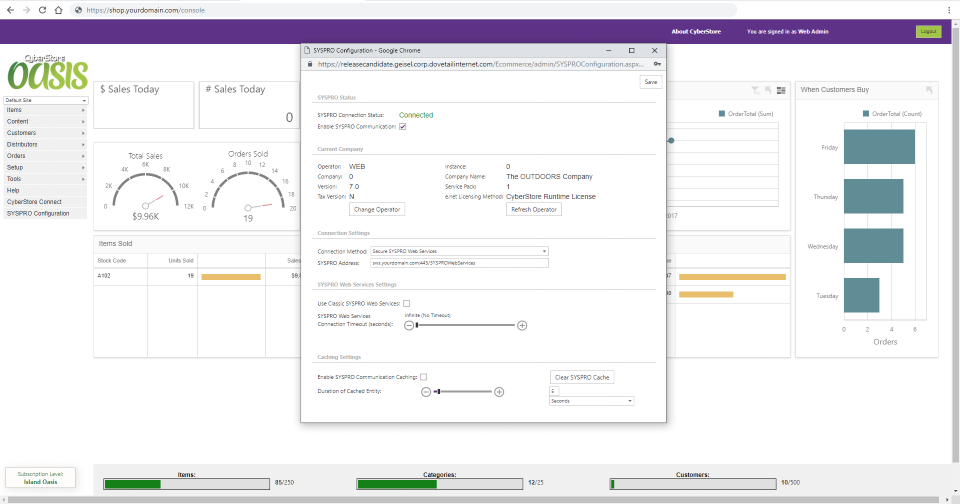The image size is (960, 504).
Task: Reload the page with refresh icon
Action: point(42,10)
